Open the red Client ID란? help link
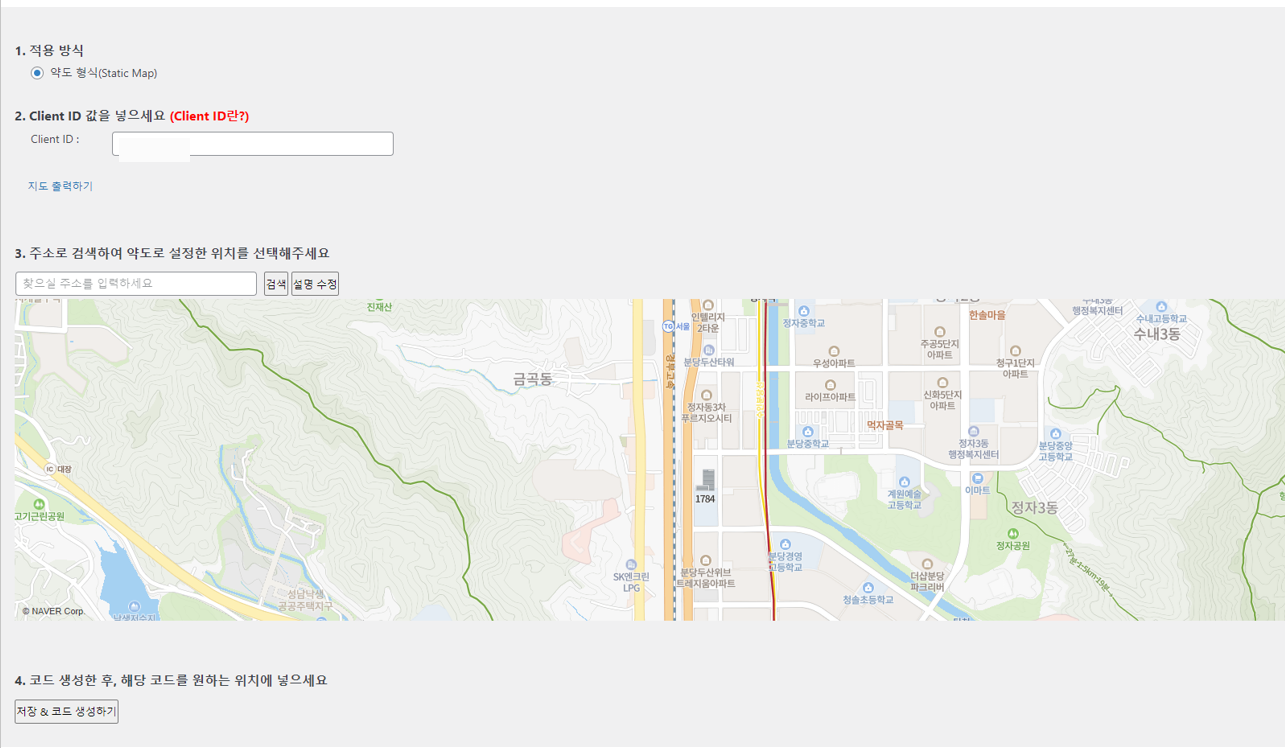1285x748 pixels. coord(209,116)
